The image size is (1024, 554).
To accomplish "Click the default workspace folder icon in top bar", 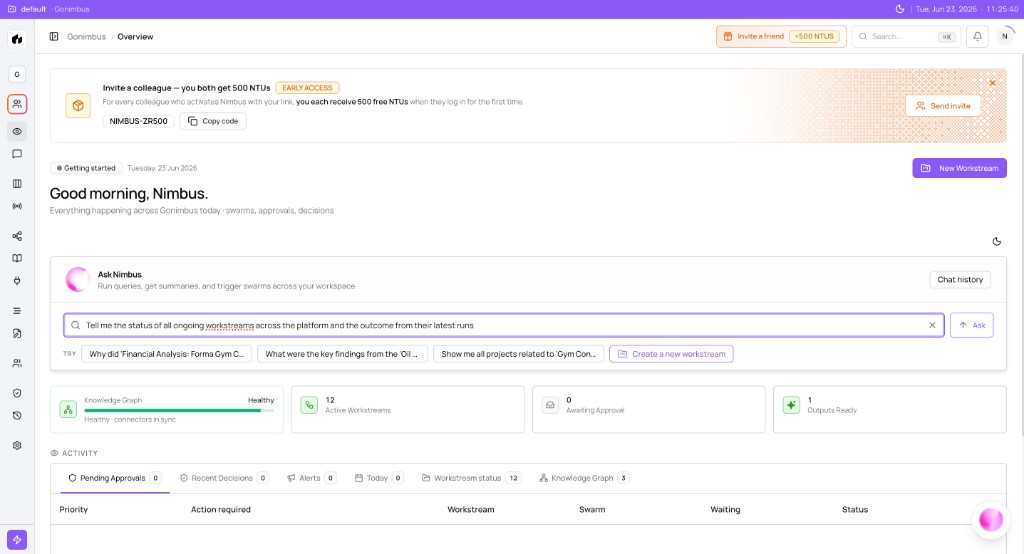I will click(12, 9).
